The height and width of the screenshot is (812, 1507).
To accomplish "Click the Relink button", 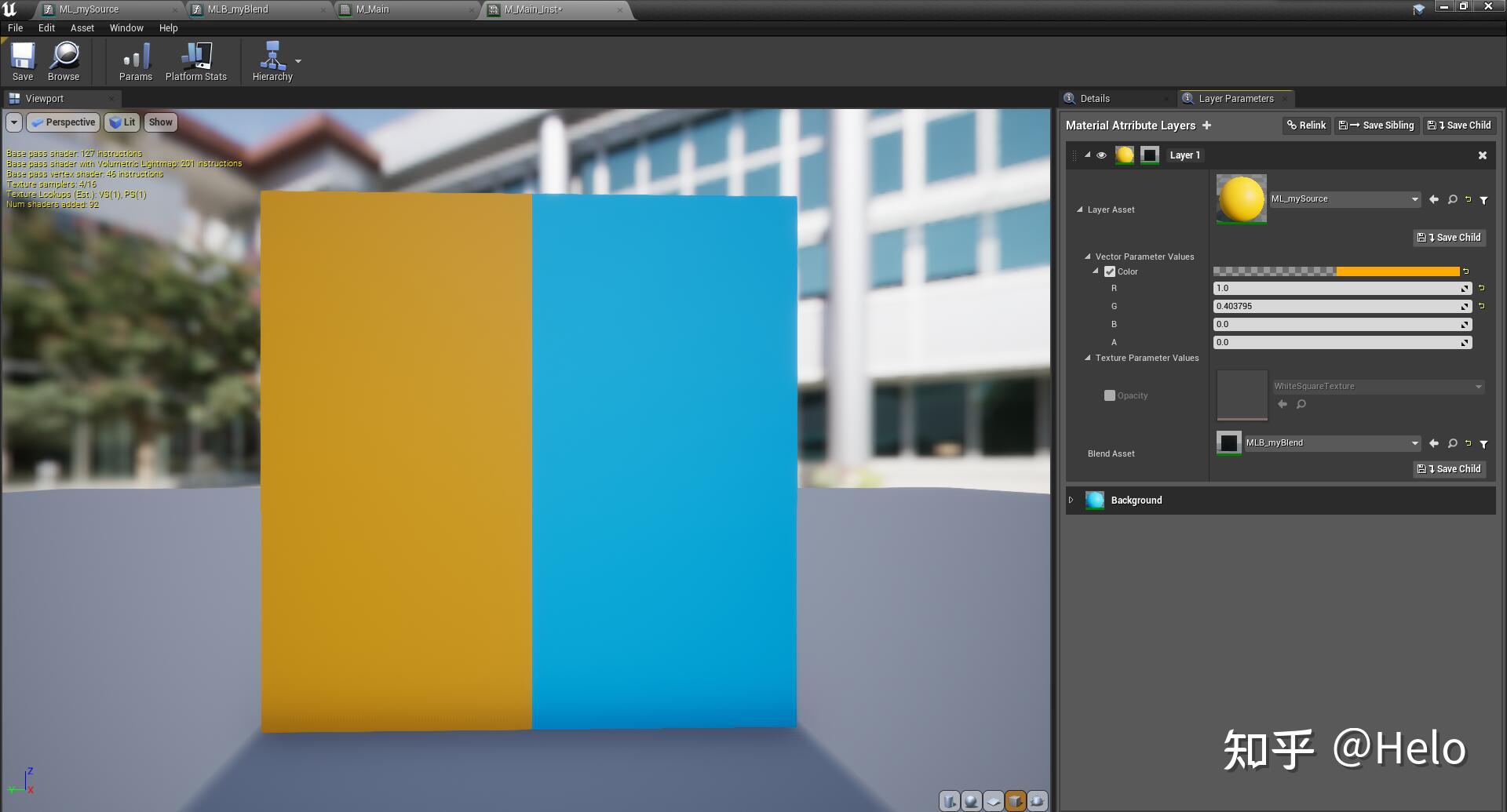I will (x=1305, y=125).
